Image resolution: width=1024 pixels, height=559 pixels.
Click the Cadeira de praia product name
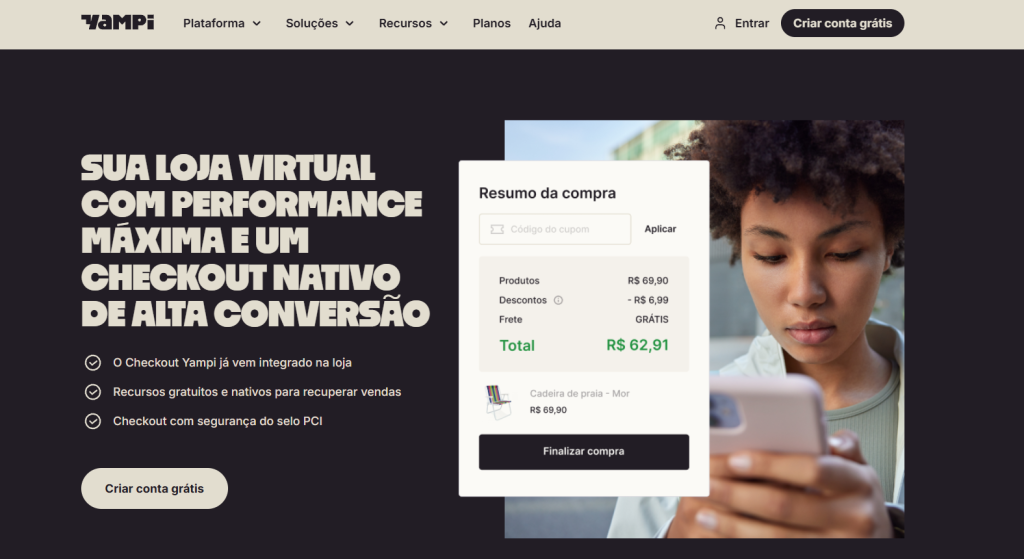579,394
